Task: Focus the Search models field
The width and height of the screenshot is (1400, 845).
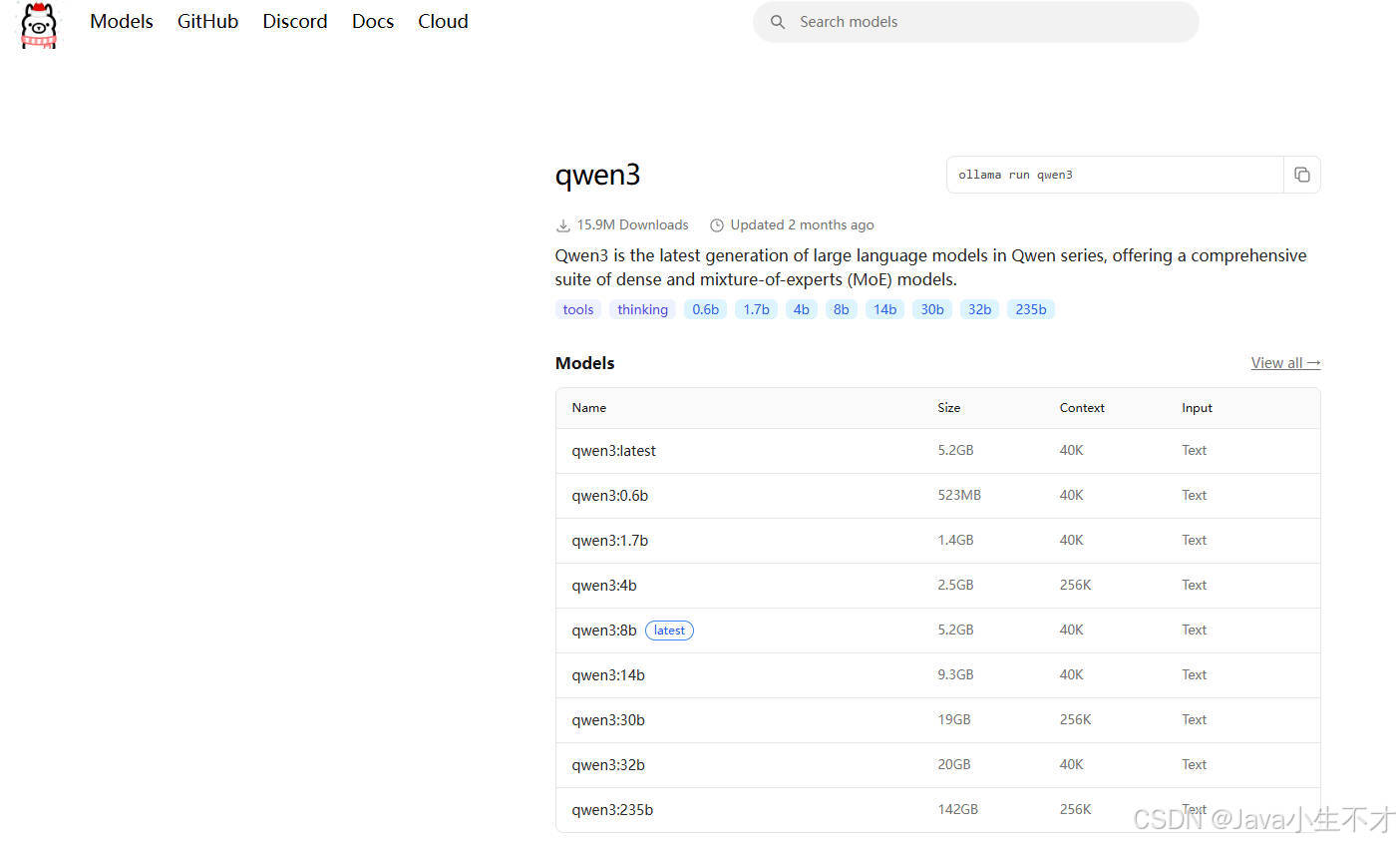Action: 975,22
